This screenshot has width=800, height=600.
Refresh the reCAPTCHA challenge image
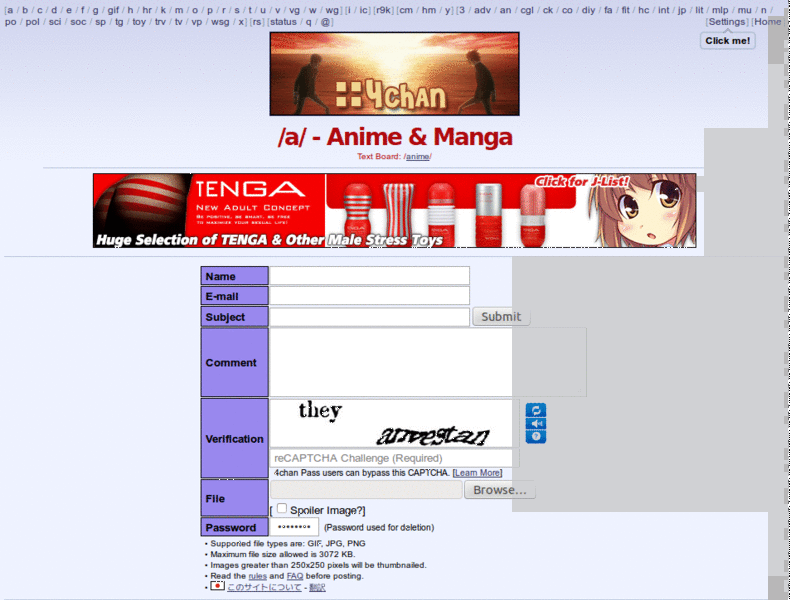pos(536,410)
